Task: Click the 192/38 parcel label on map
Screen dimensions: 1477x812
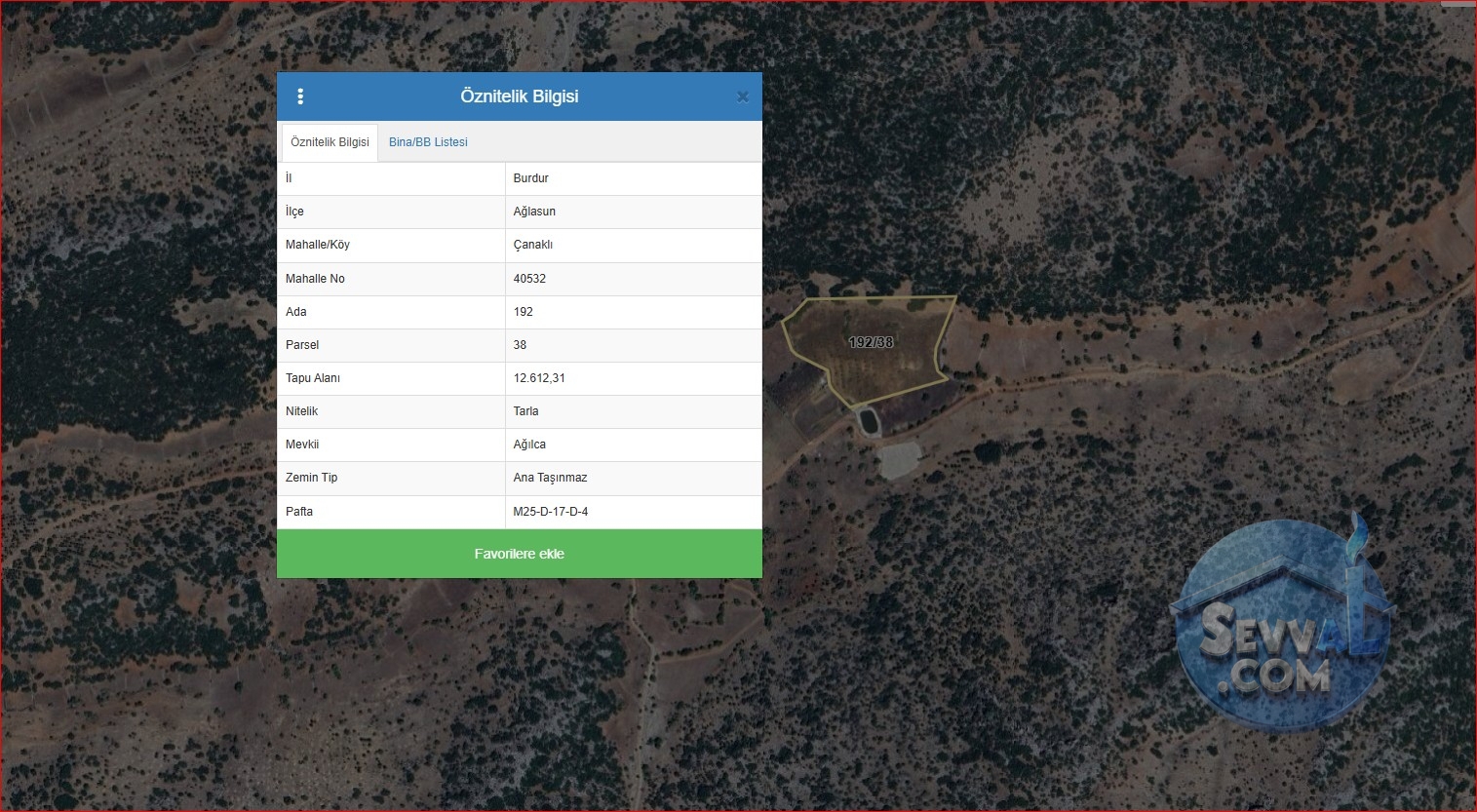Action: 871,342
